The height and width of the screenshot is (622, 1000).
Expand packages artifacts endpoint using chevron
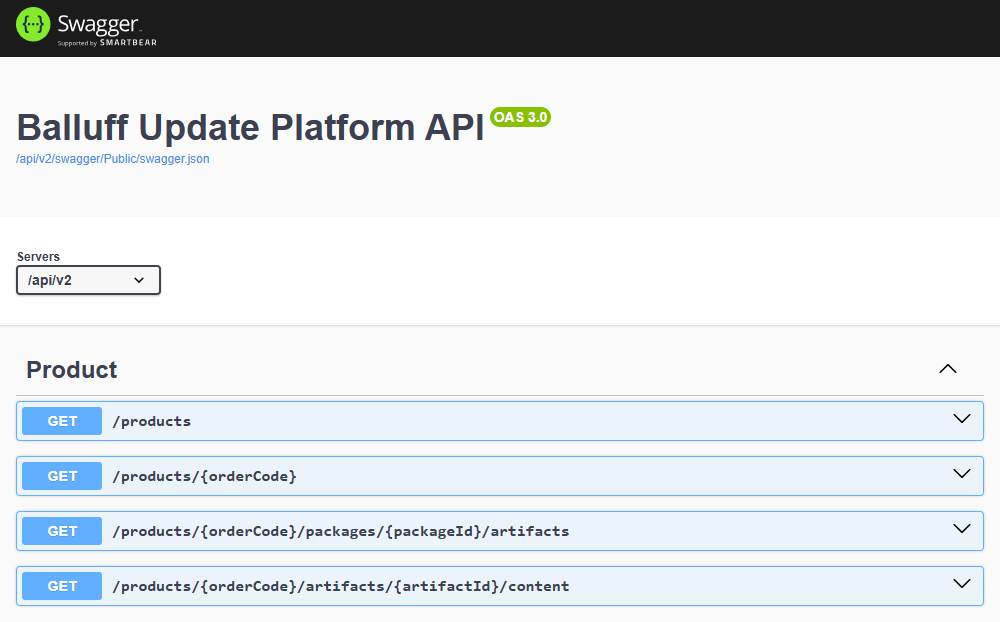coord(962,530)
